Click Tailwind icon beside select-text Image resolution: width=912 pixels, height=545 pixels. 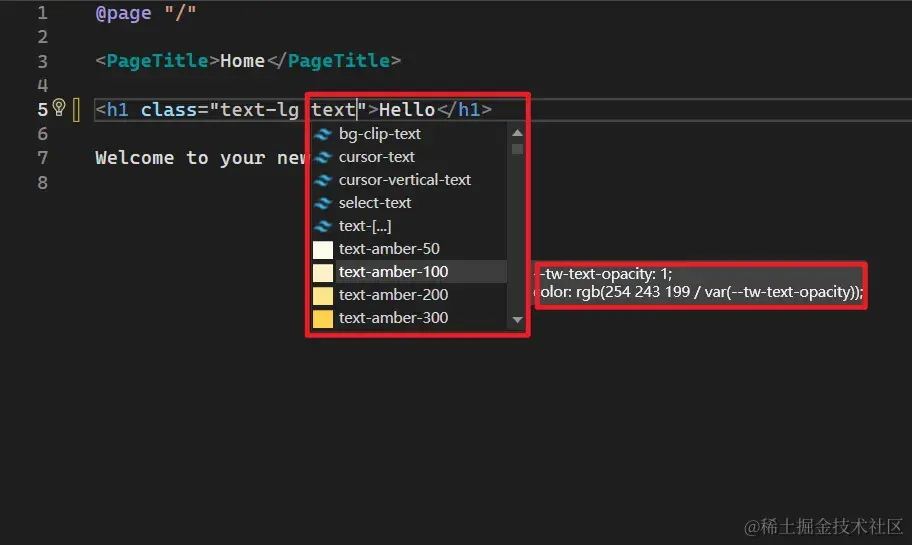tap(323, 203)
